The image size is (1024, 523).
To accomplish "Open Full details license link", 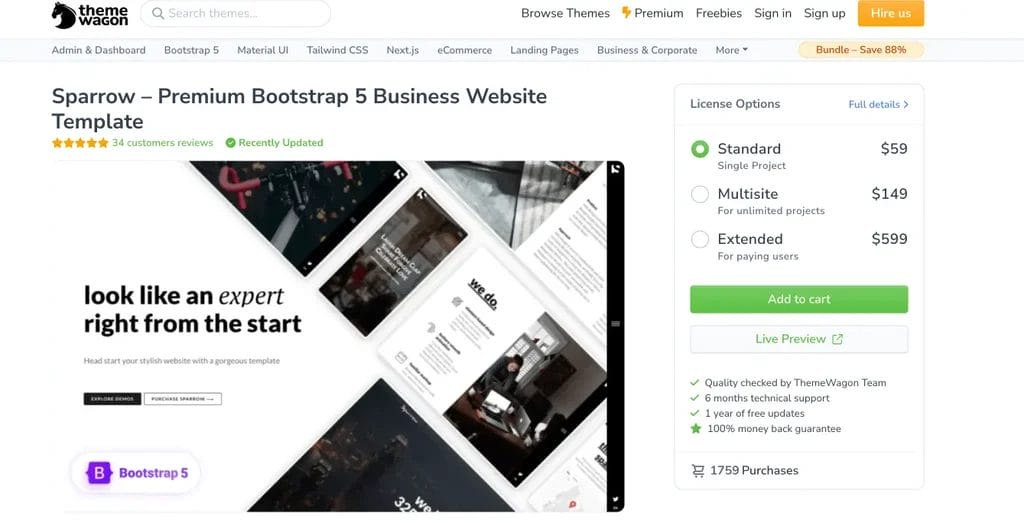I will (878, 104).
